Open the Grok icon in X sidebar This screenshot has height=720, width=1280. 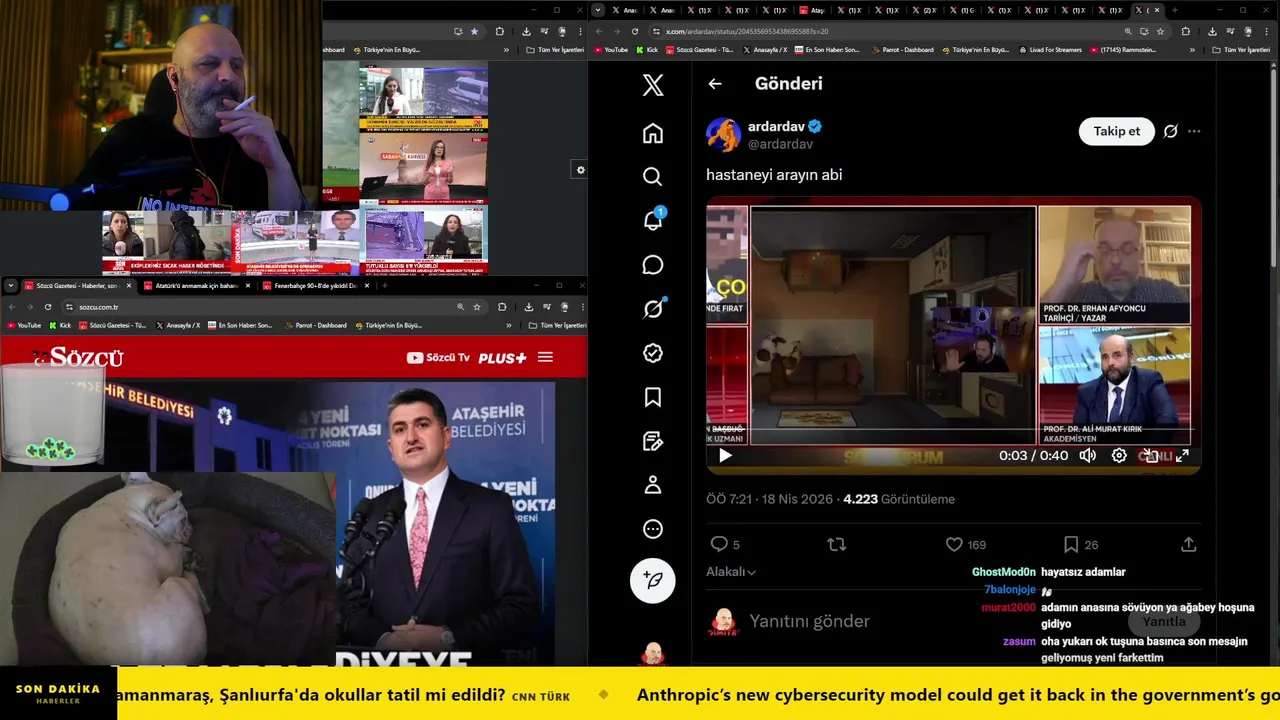pos(653,309)
